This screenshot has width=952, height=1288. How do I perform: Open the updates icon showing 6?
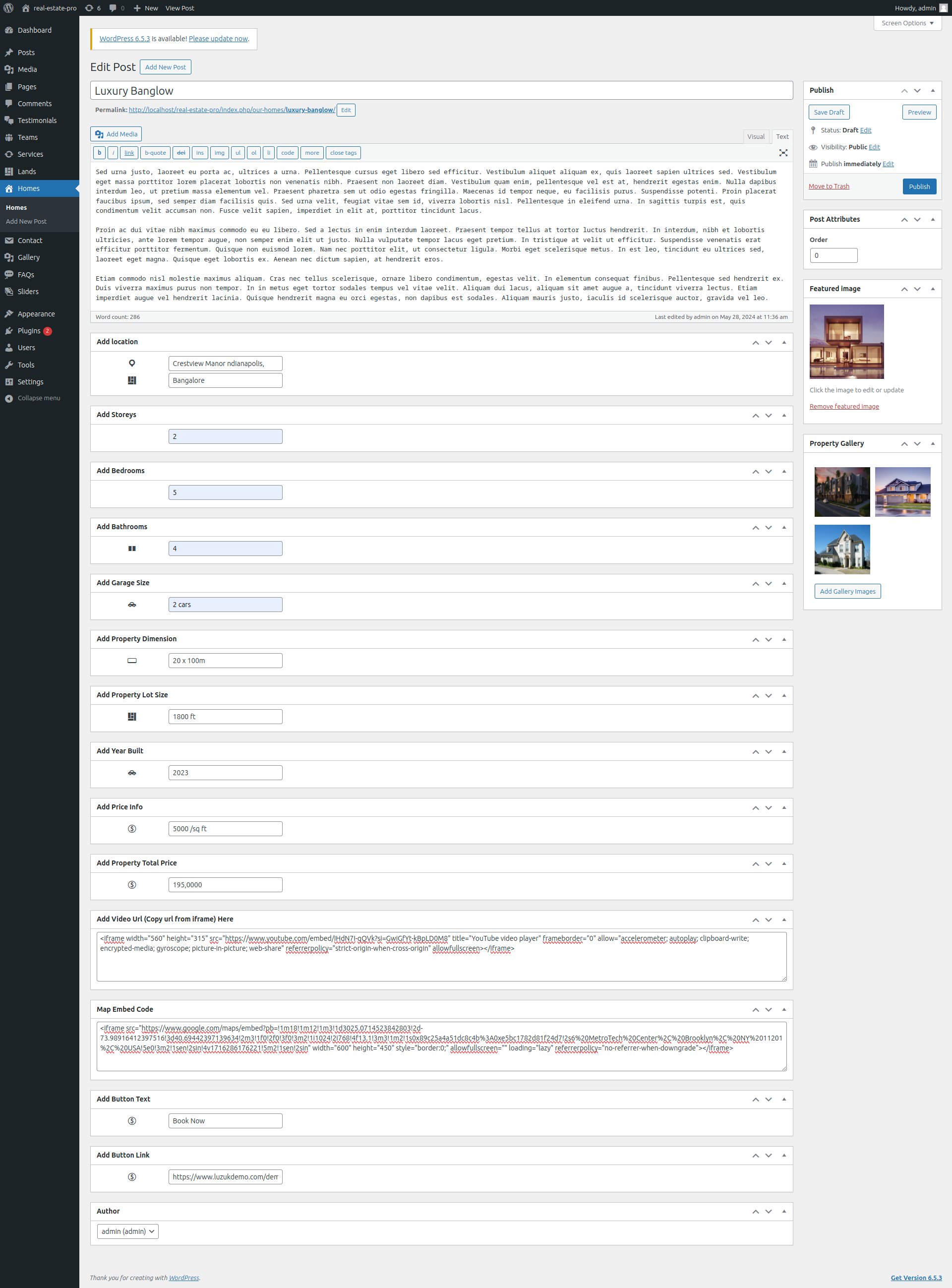click(x=93, y=8)
